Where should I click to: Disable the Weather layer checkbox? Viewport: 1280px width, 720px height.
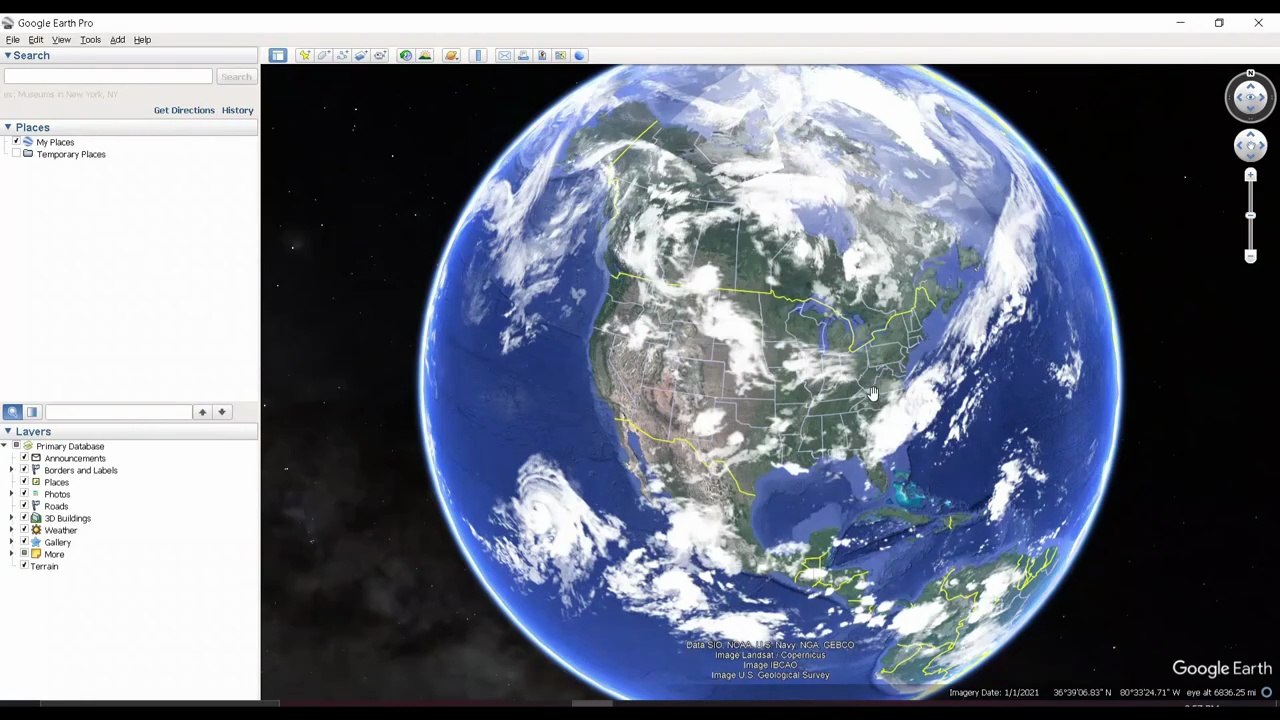pos(24,530)
